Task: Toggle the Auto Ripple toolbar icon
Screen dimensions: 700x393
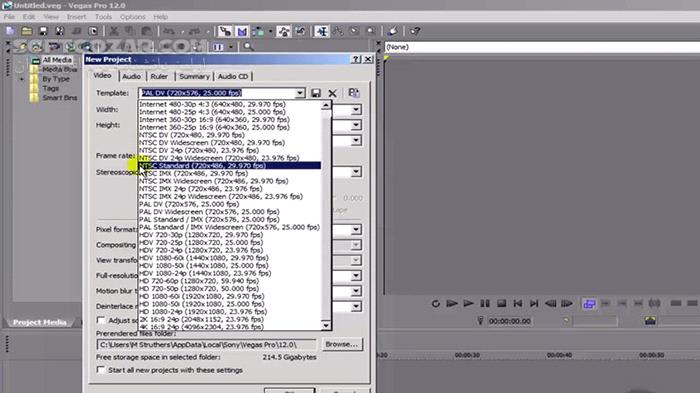Action: pos(258,31)
